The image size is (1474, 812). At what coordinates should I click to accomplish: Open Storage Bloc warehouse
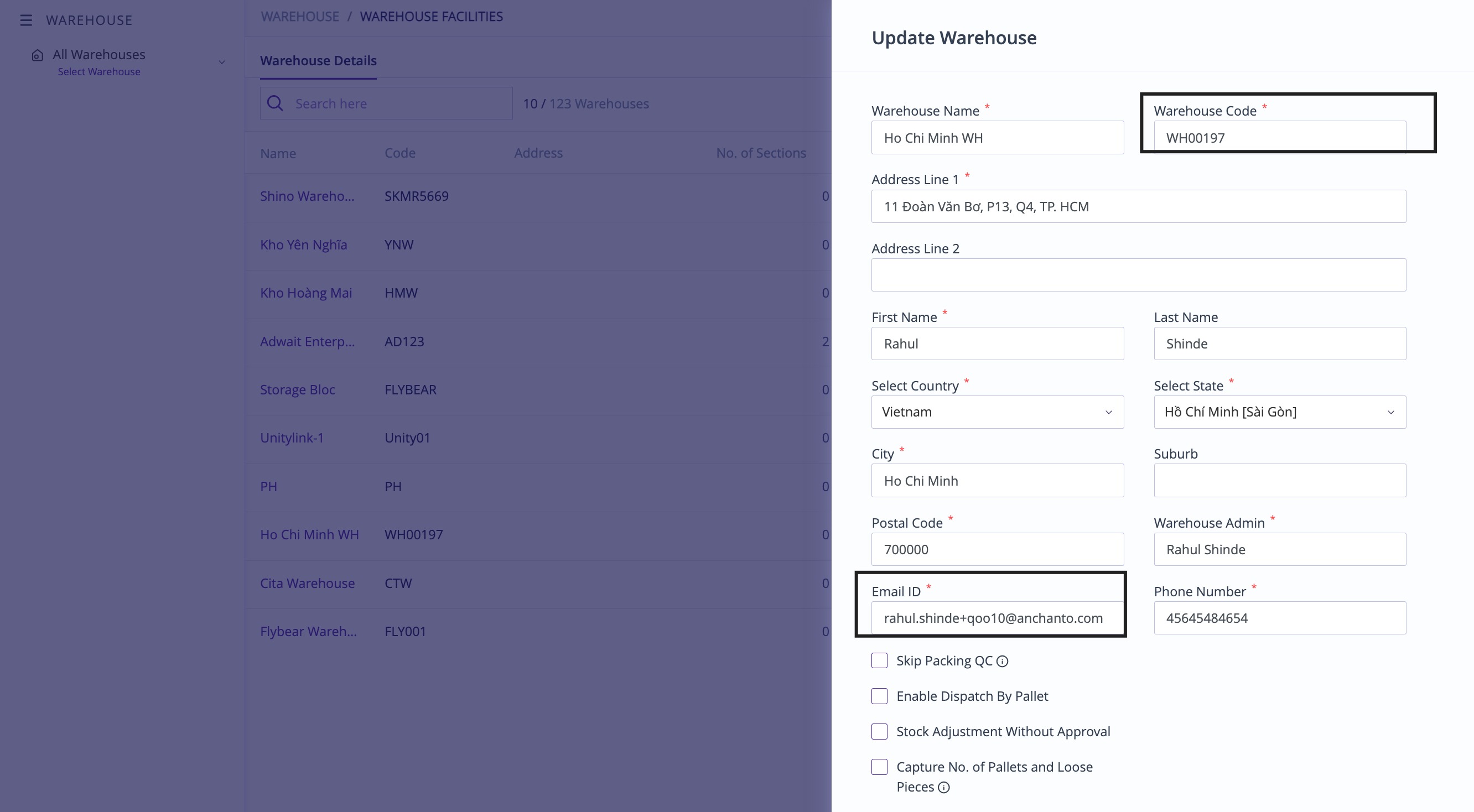coord(298,389)
